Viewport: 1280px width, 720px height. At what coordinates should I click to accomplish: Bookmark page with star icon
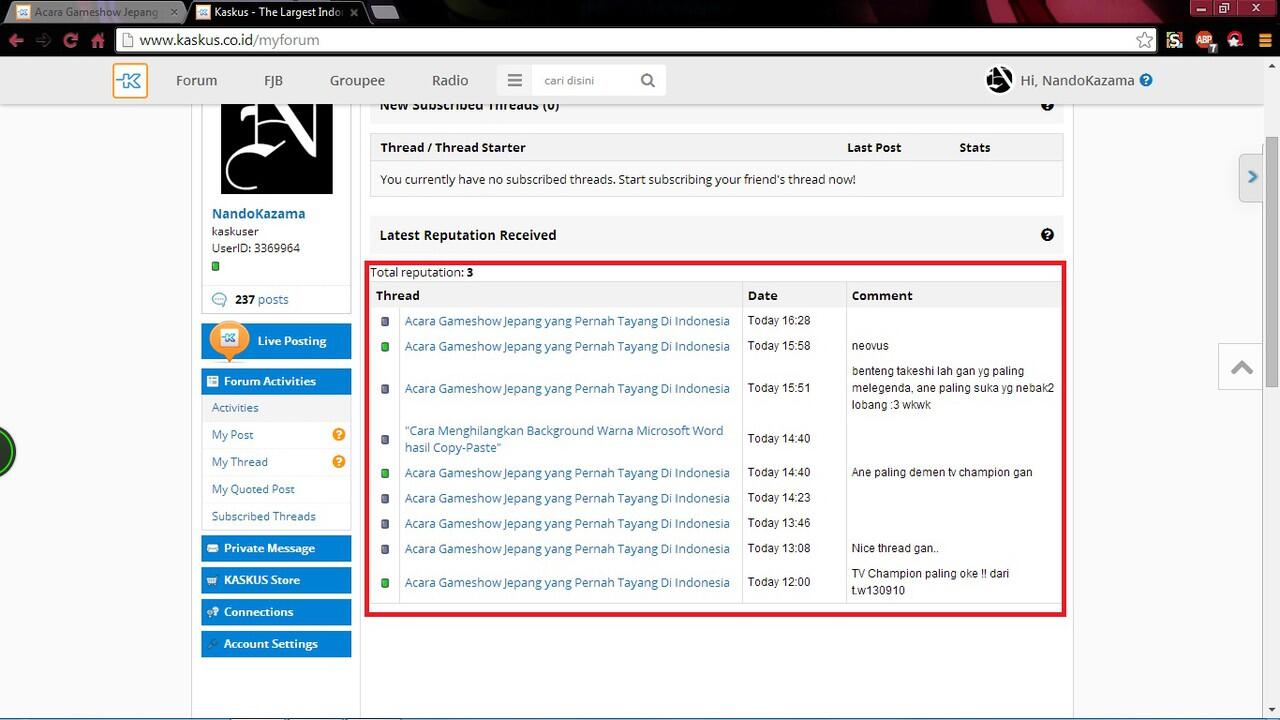click(x=1144, y=40)
